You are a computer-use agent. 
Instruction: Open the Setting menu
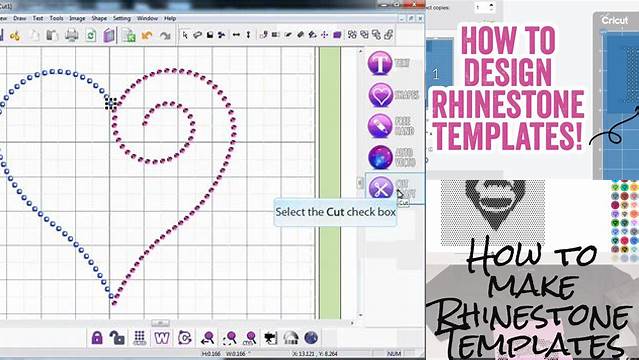121,18
